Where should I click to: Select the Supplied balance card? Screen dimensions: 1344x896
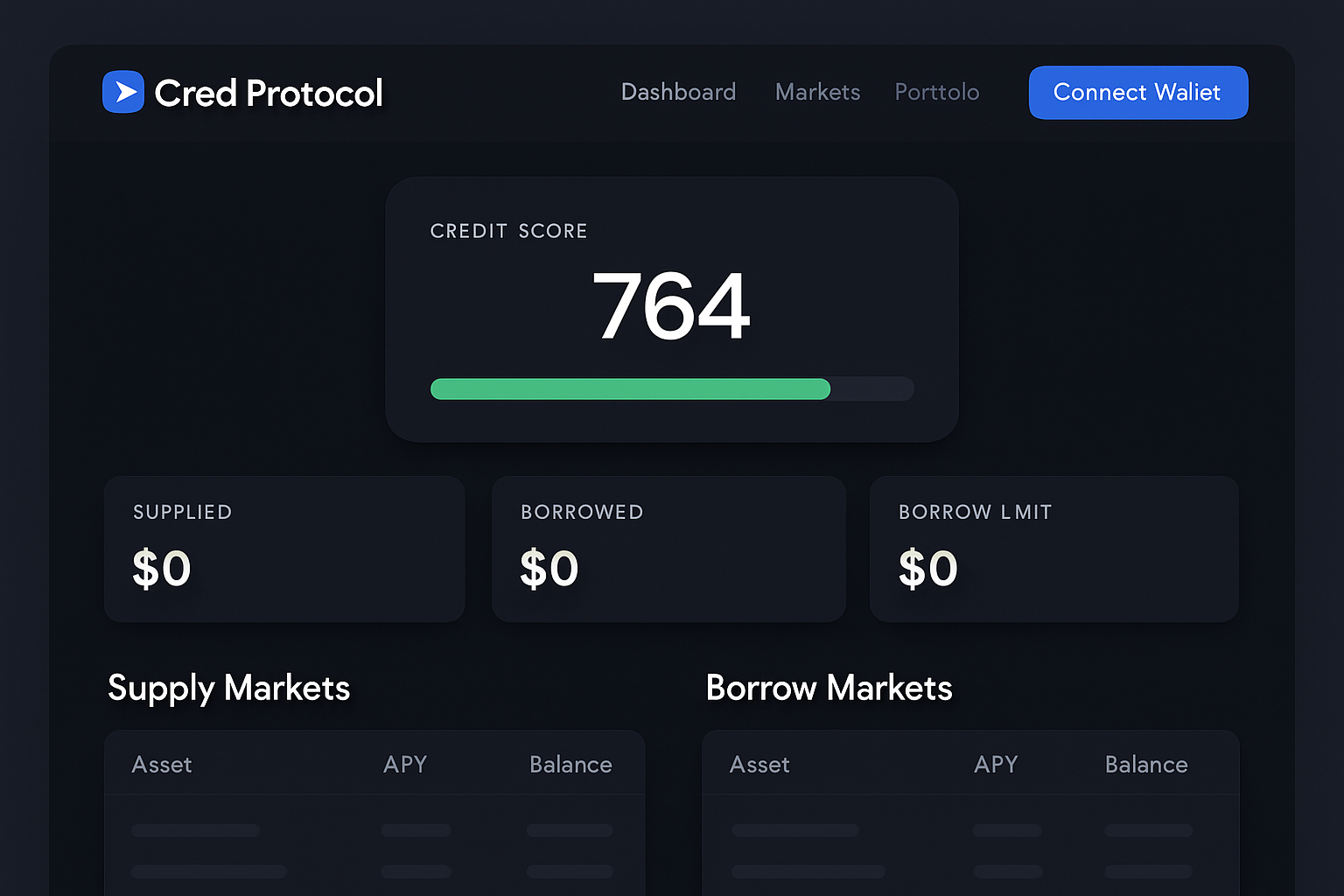point(284,549)
